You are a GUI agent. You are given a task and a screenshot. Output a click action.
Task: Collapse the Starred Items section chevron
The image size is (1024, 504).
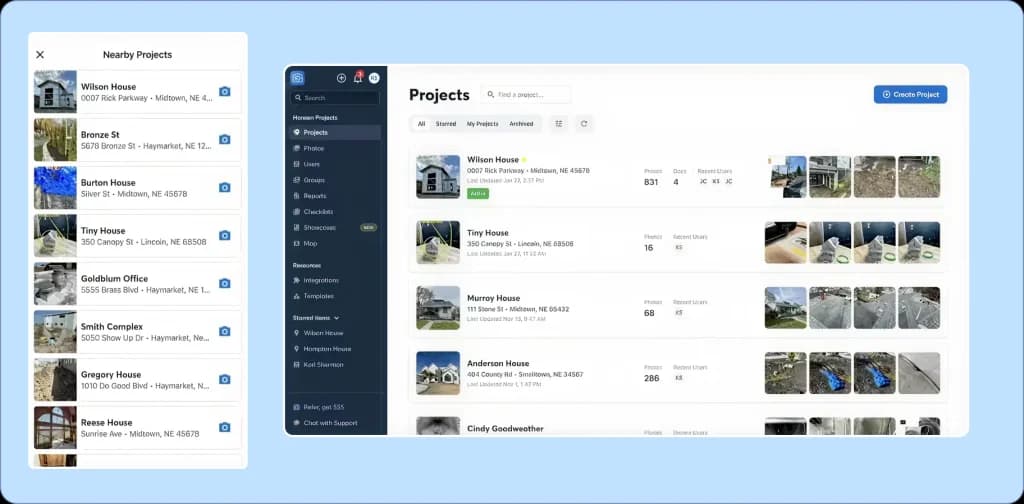[x=337, y=318]
